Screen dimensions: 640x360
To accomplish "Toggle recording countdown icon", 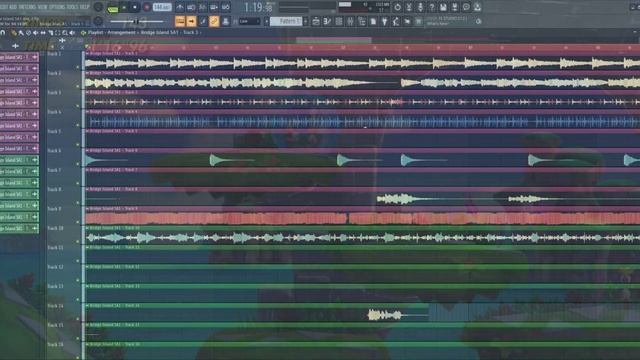I will pos(202,7).
